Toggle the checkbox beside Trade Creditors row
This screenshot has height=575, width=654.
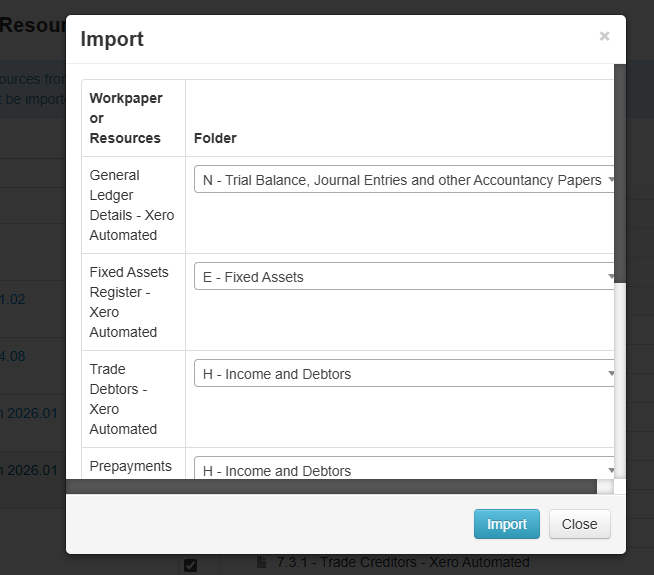click(190, 565)
